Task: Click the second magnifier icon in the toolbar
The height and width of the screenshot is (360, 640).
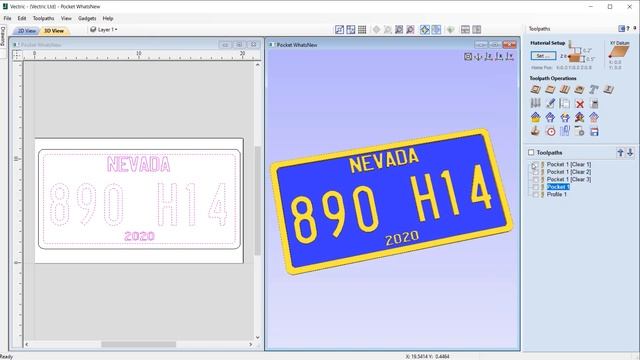Action: click(411, 30)
